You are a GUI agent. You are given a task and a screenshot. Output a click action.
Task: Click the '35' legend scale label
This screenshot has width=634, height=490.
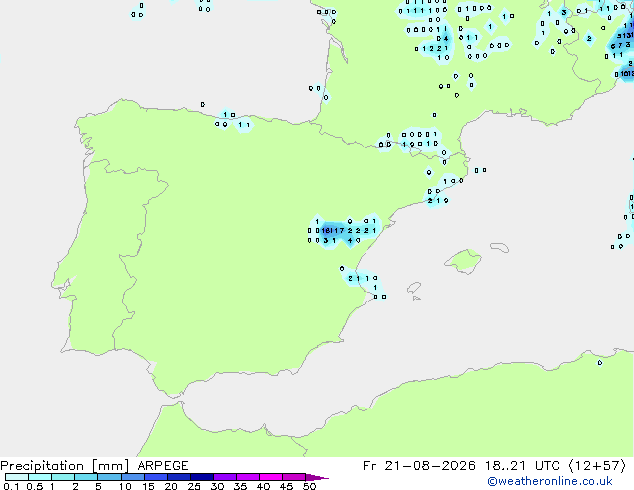click(x=240, y=486)
